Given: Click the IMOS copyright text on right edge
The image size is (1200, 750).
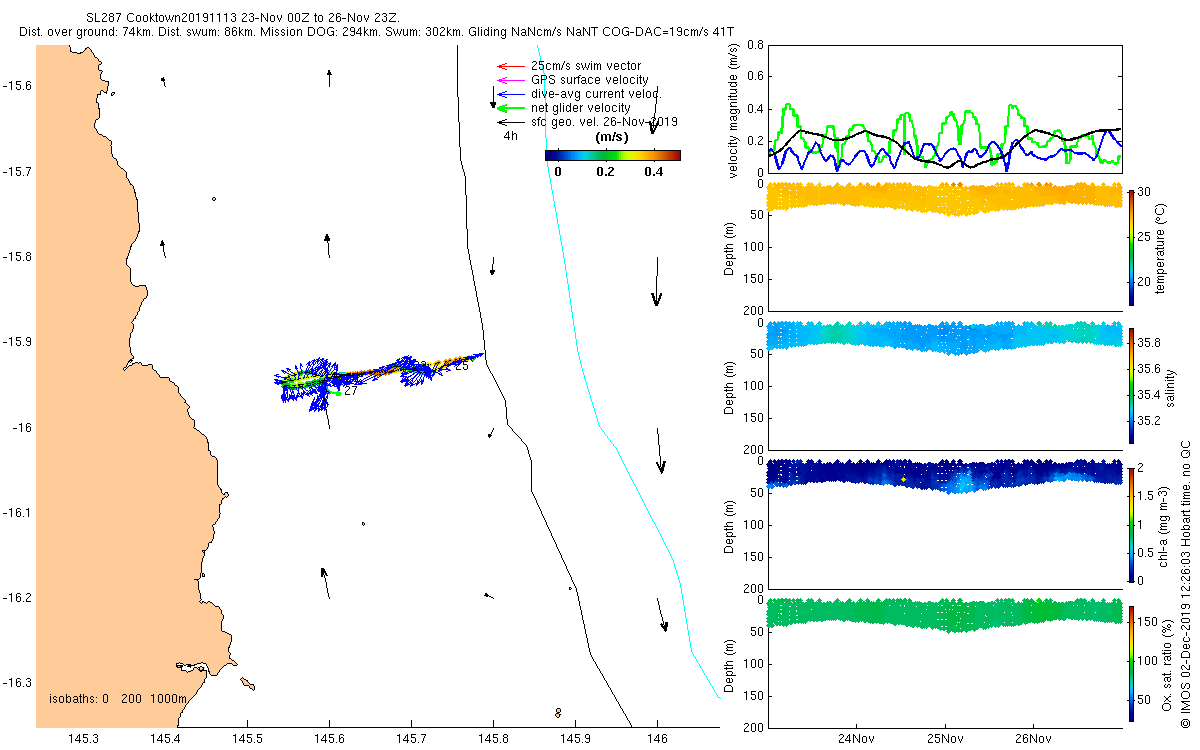Looking at the screenshot, I should click(1185, 582).
